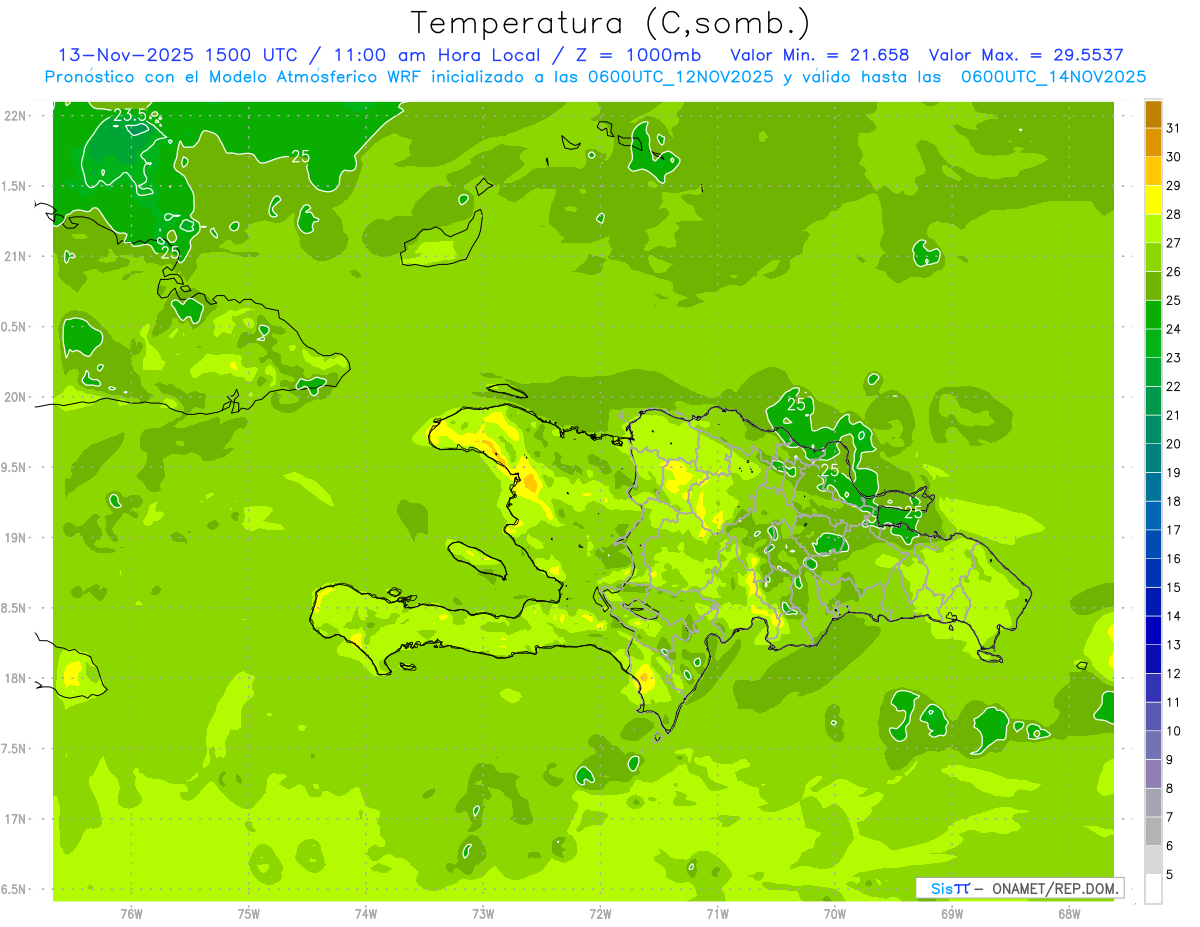Click the '17N' latitude axis label
1200x927 pixels.
tap(17, 819)
